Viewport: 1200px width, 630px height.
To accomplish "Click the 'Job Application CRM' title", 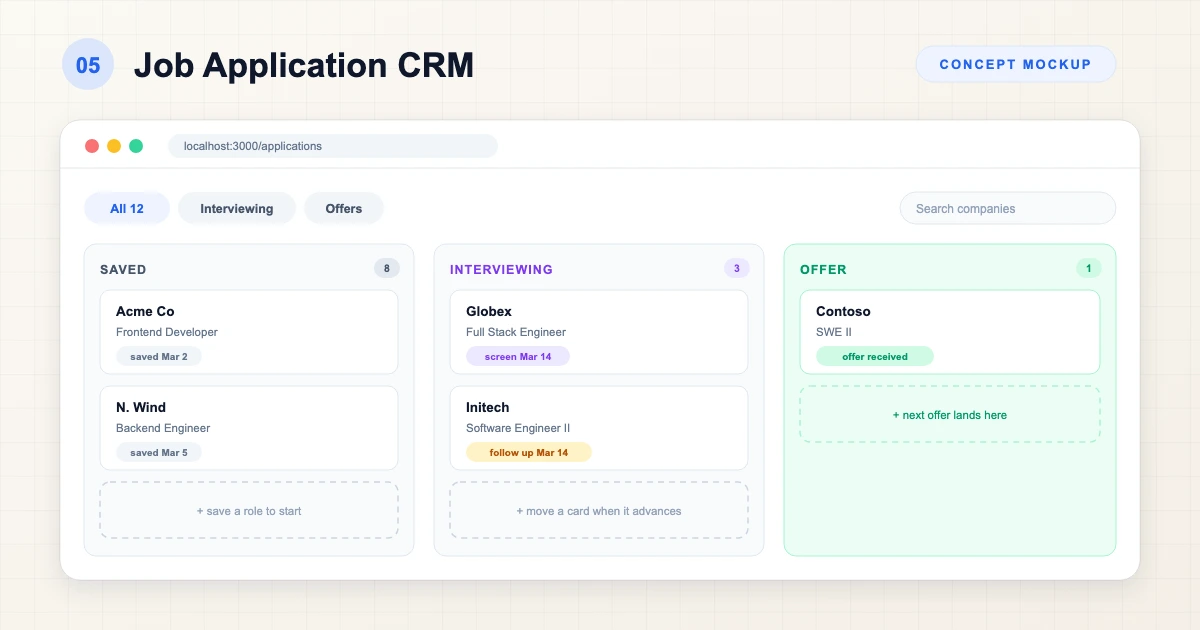I will [304, 65].
